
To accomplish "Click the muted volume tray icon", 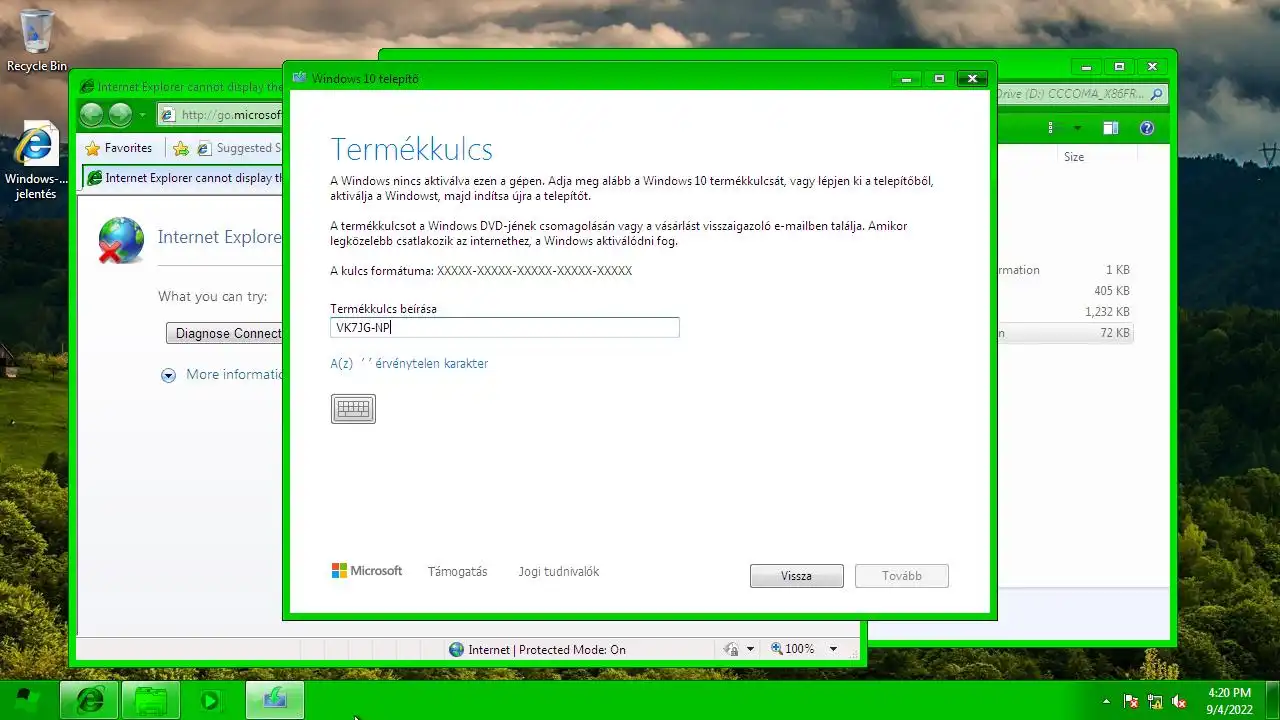I will tap(1180, 701).
